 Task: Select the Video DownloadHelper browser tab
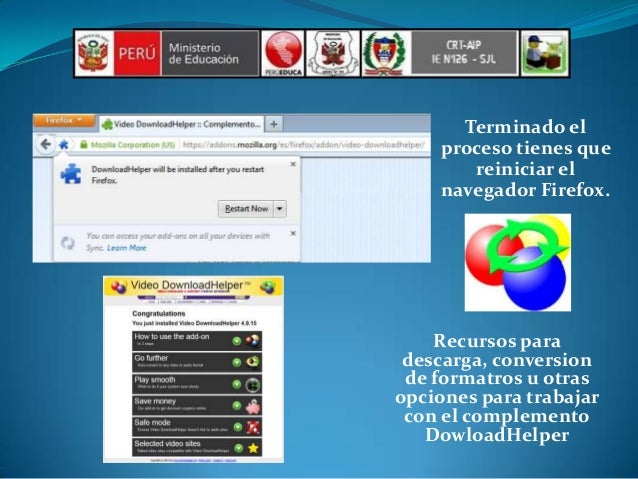(x=181, y=124)
